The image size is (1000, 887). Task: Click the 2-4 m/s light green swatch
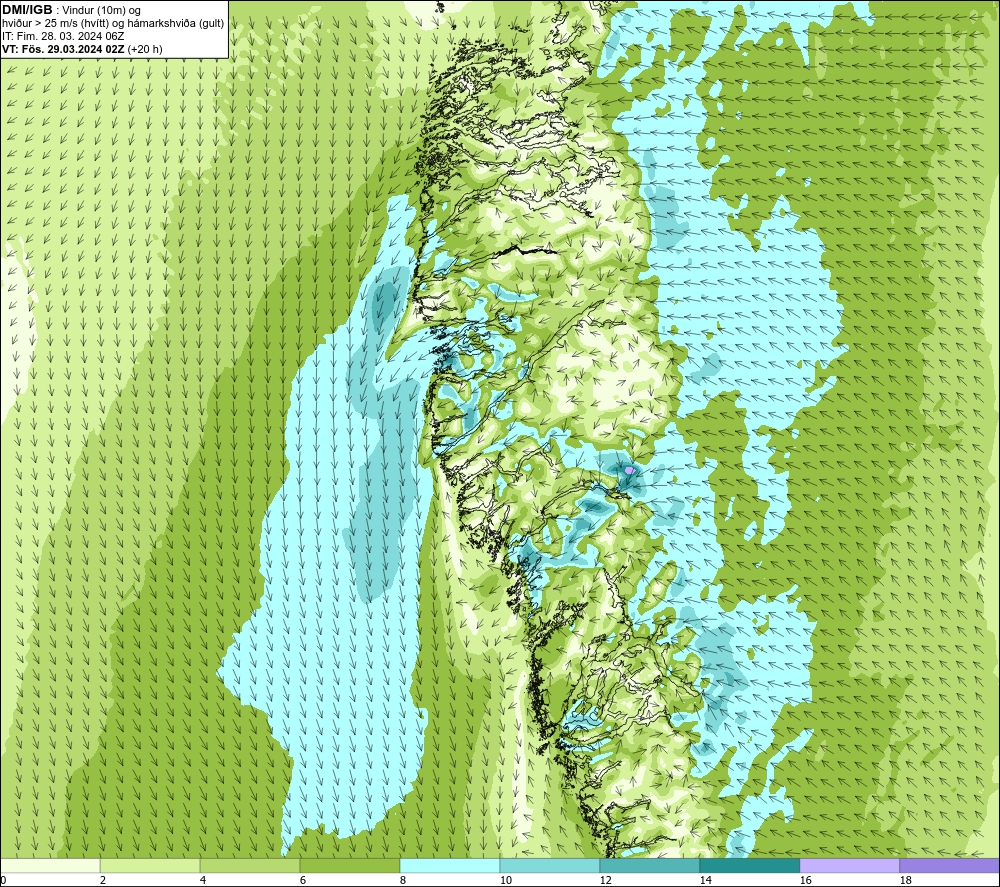pyautogui.click(x=150, y=865)
